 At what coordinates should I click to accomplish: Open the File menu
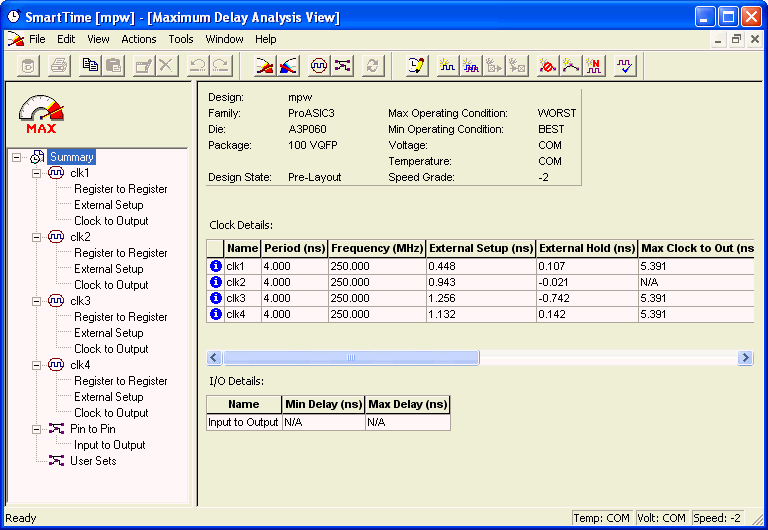coord(37,39)
